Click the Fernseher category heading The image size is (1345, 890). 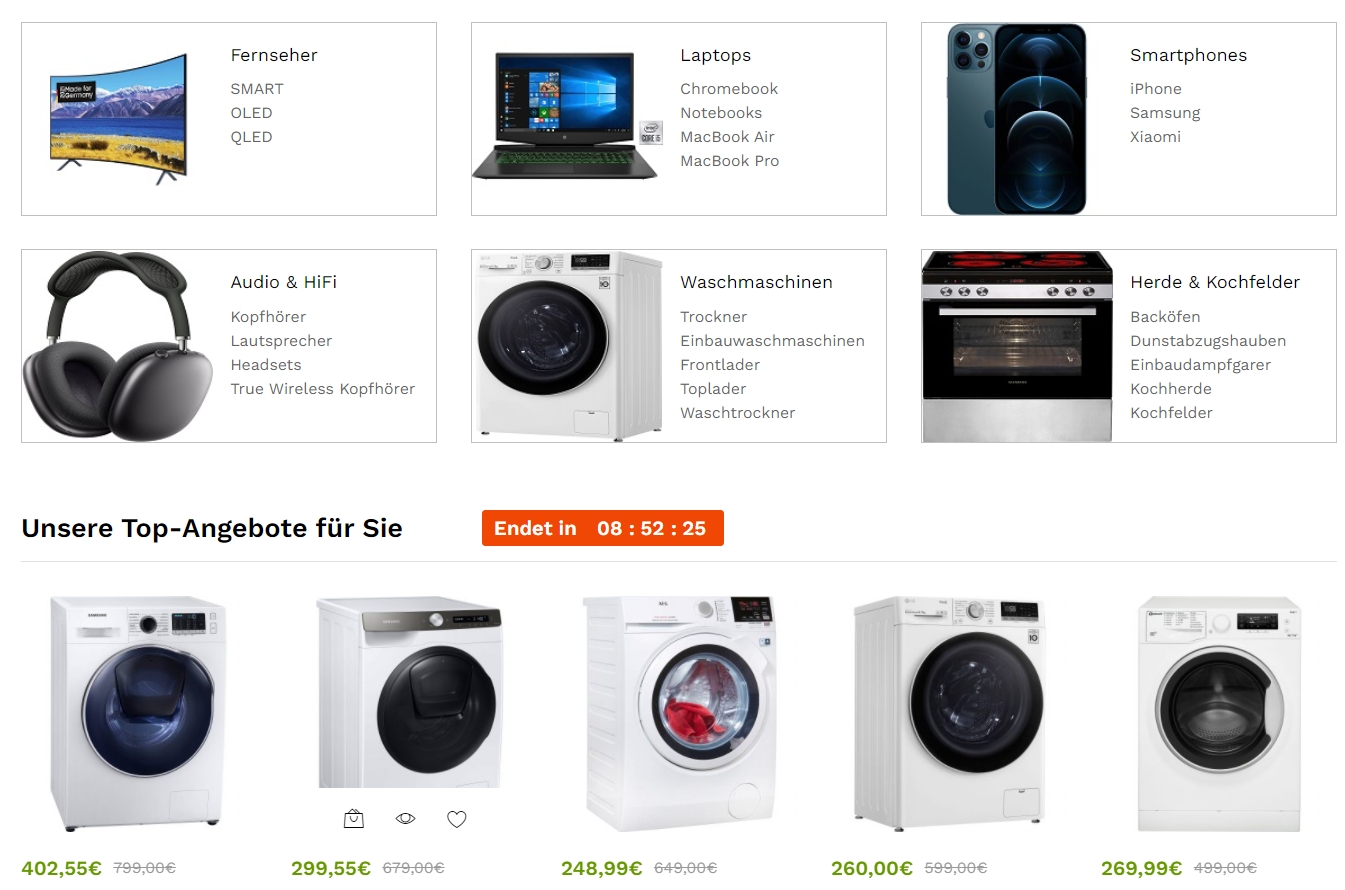click(274, 55)
